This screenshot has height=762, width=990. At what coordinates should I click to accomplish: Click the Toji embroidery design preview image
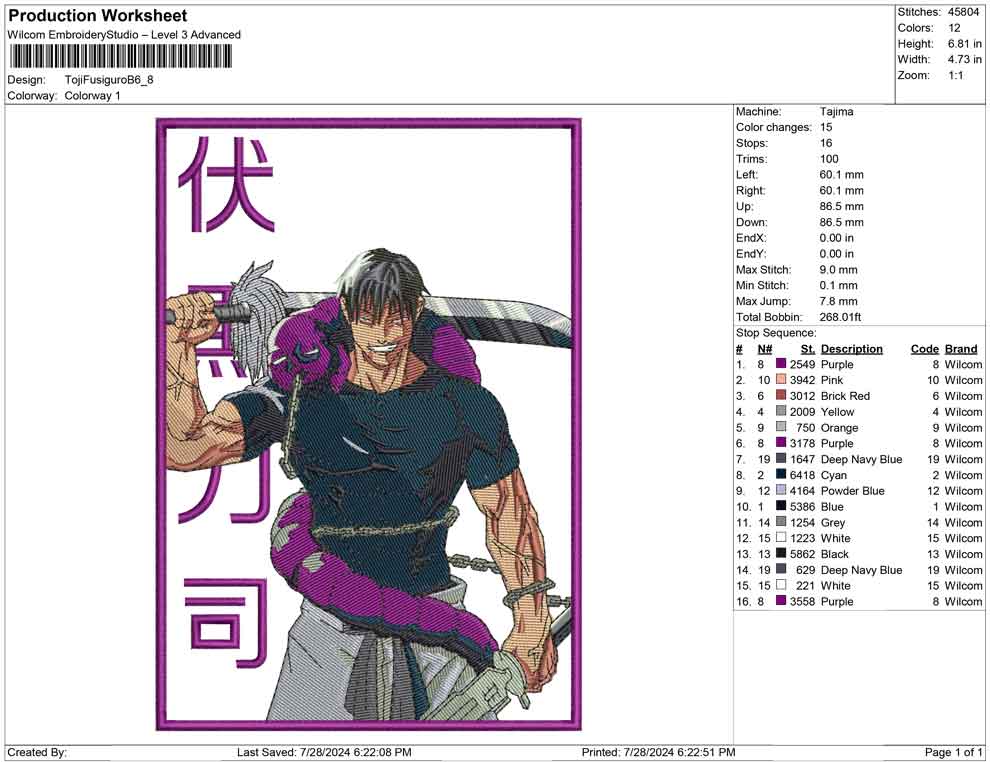(369, 424)
